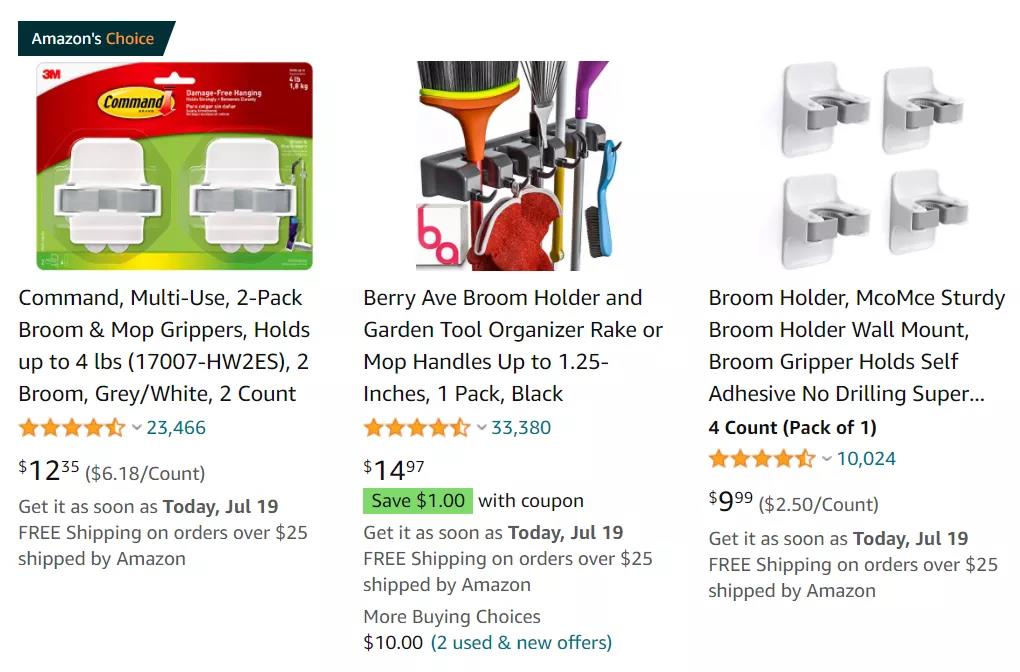Open the Berry Ave Broom Holder image
The width and height of the screenshot is (1020, 672).
(519, 166)
